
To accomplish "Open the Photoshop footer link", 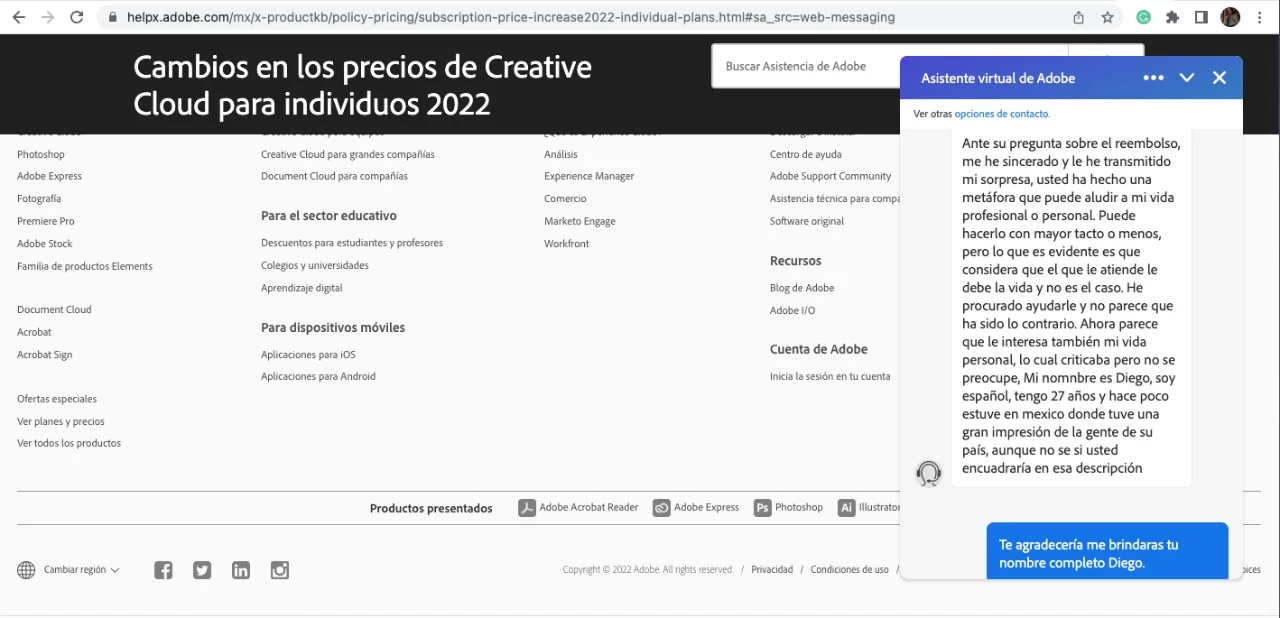I will point(41,154).
